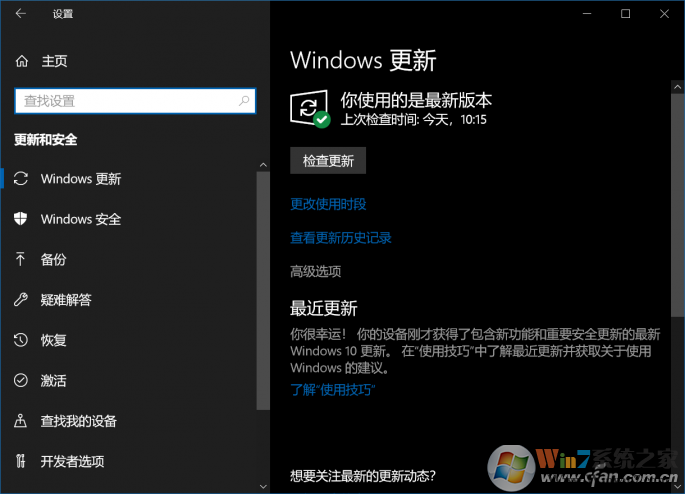
Task: Click the 想要关注最新的更新动态? text
Action: (363, 476)
